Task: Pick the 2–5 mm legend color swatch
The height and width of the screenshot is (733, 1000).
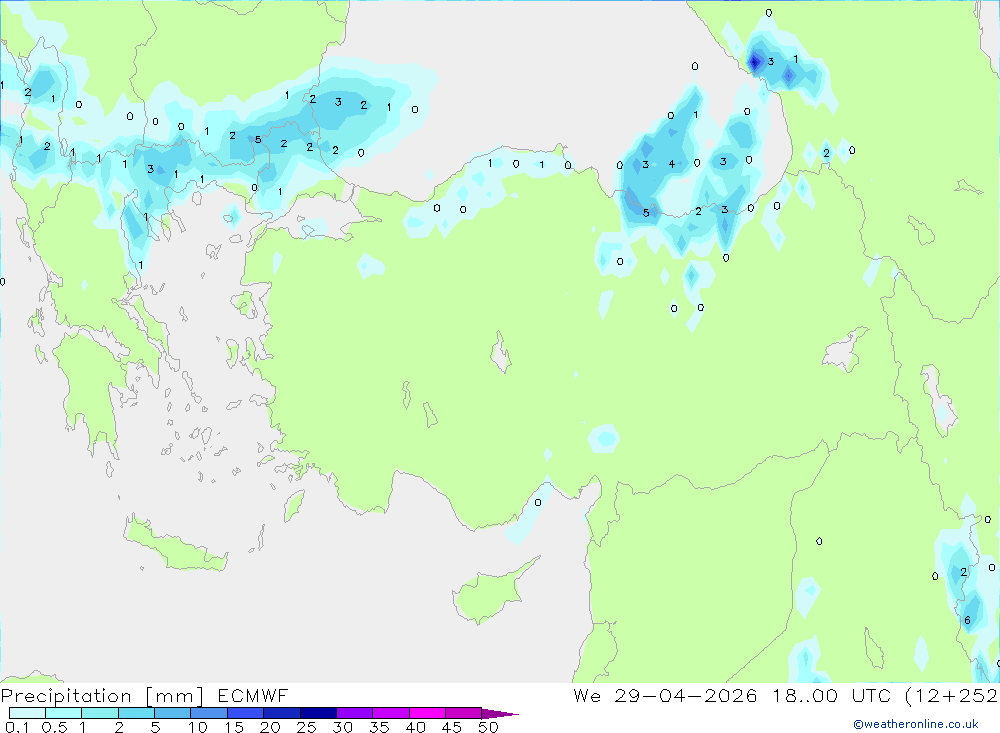Action: pos(136,713)
